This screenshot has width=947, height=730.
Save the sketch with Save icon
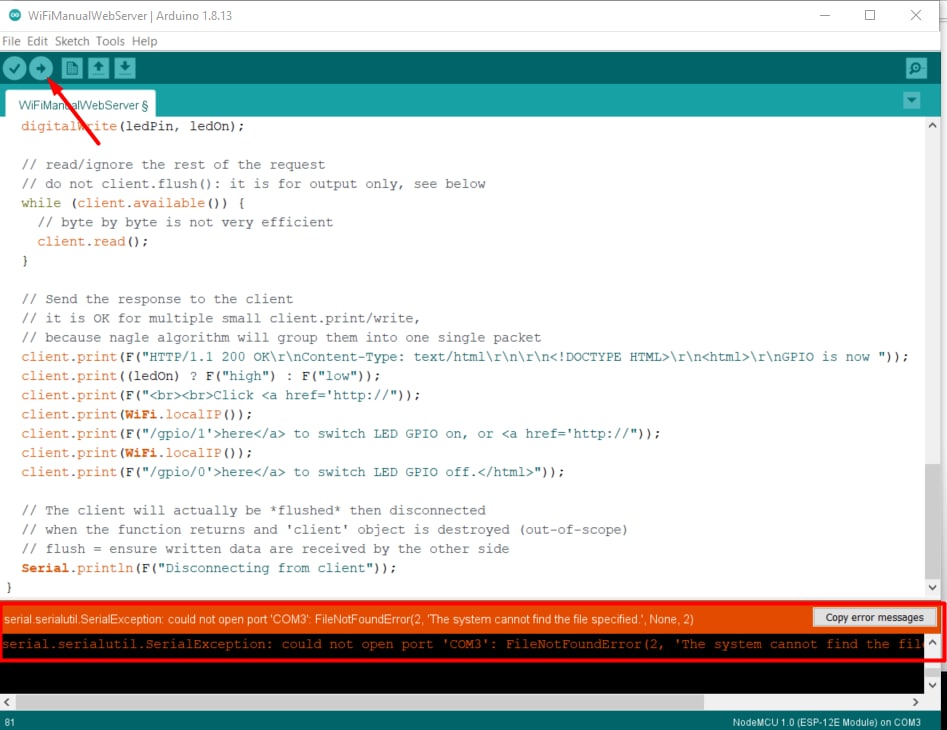pos(125,68)
